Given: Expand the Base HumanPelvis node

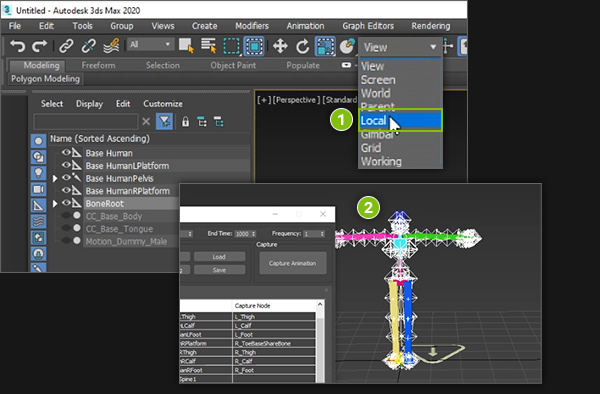Looking at the screenshot, I should [x=55, y=178].
